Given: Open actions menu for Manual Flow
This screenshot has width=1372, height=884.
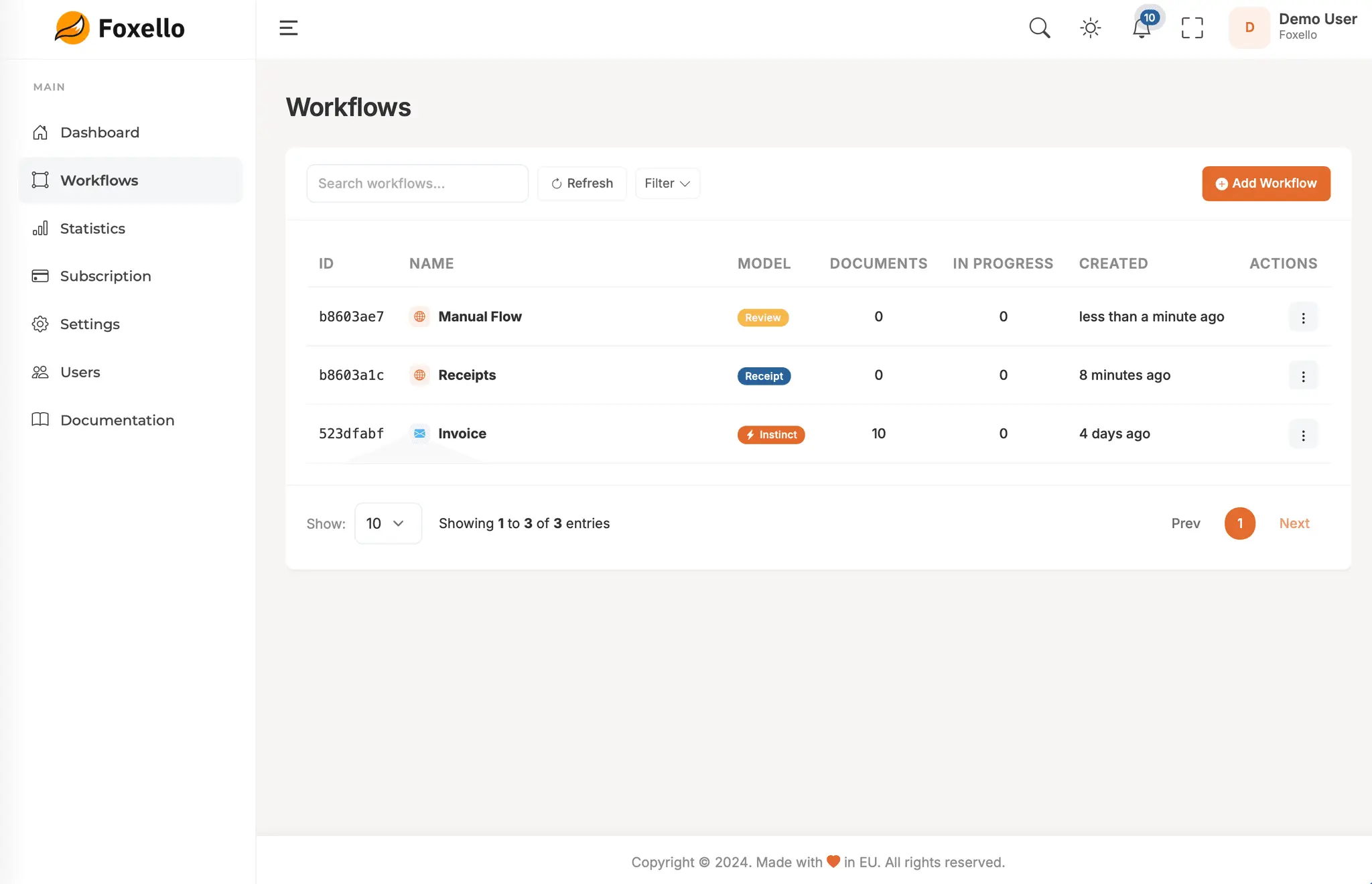Looking at the screenshot, I should [1303, 318].
